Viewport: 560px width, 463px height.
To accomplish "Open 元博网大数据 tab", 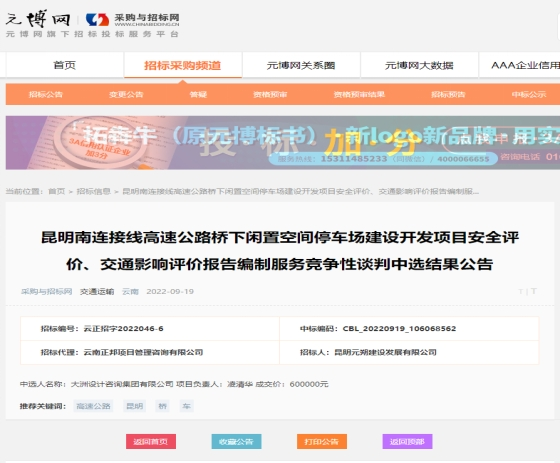I will click(x=419, y=65).
